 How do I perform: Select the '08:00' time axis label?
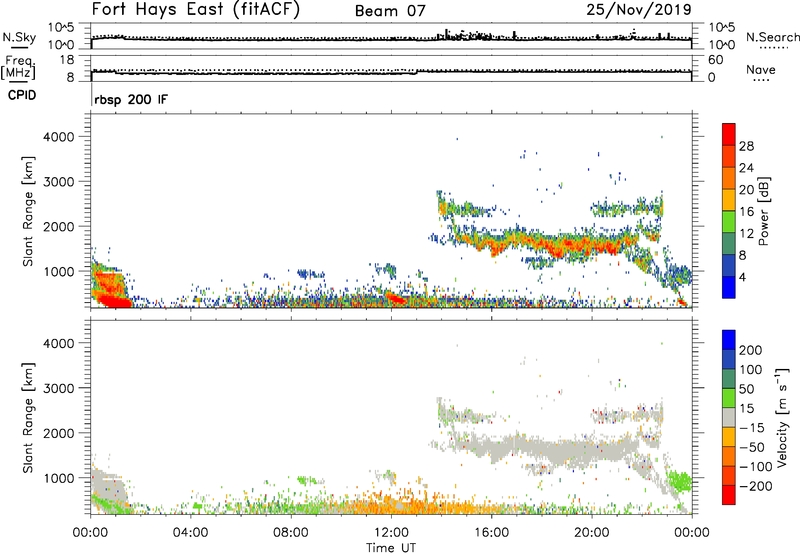point(291,533)
